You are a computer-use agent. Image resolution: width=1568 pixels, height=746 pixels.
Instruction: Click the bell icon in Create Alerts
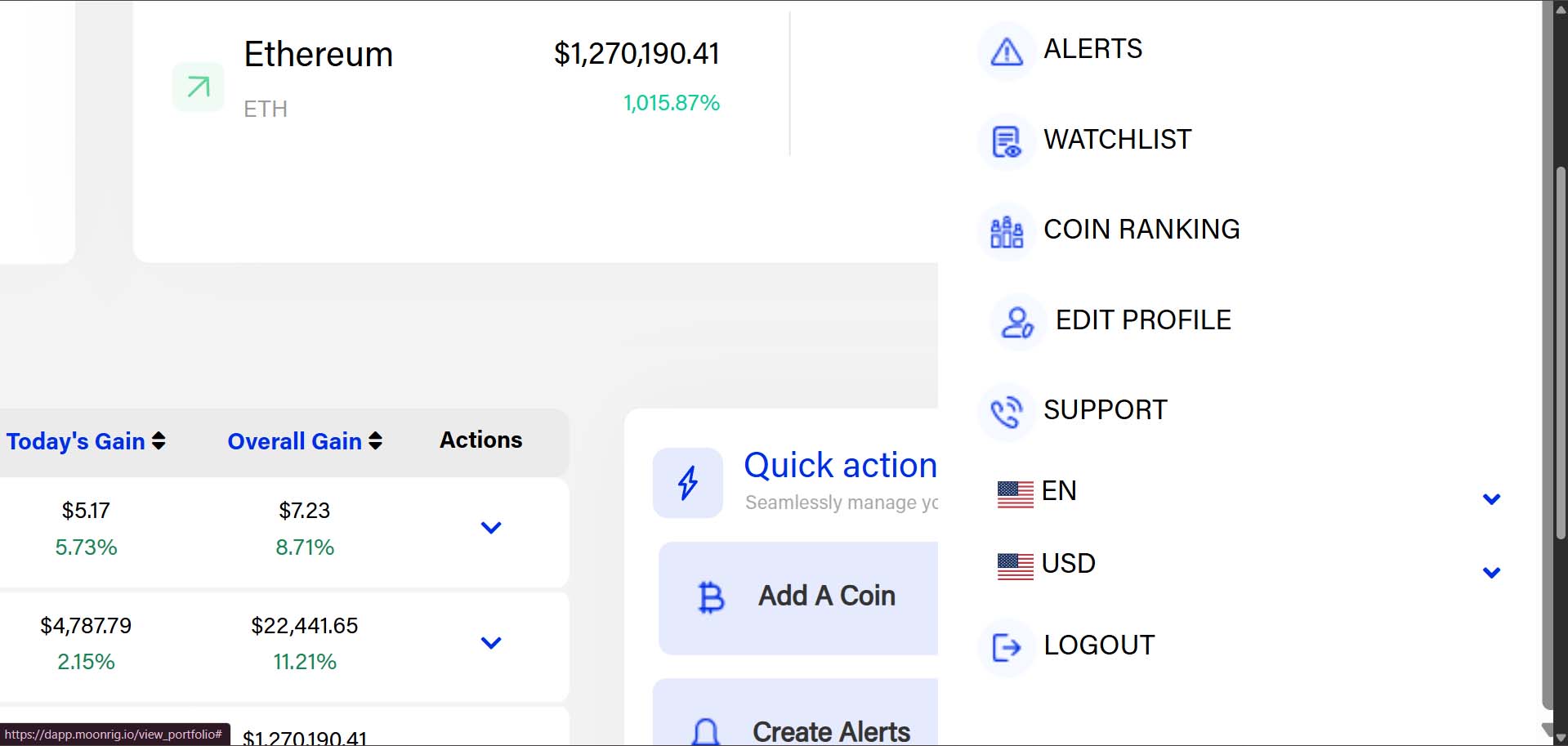pyautogui.click(x=706, y=731)
